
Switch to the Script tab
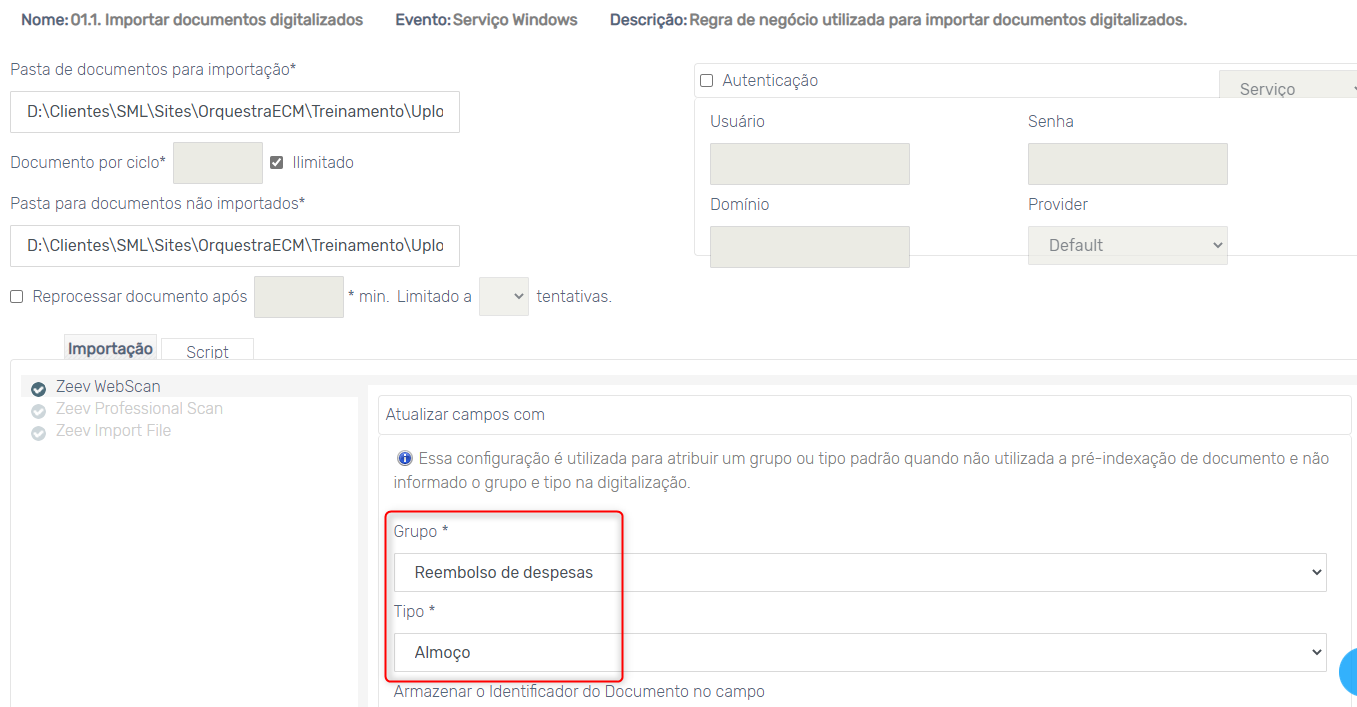207,352
